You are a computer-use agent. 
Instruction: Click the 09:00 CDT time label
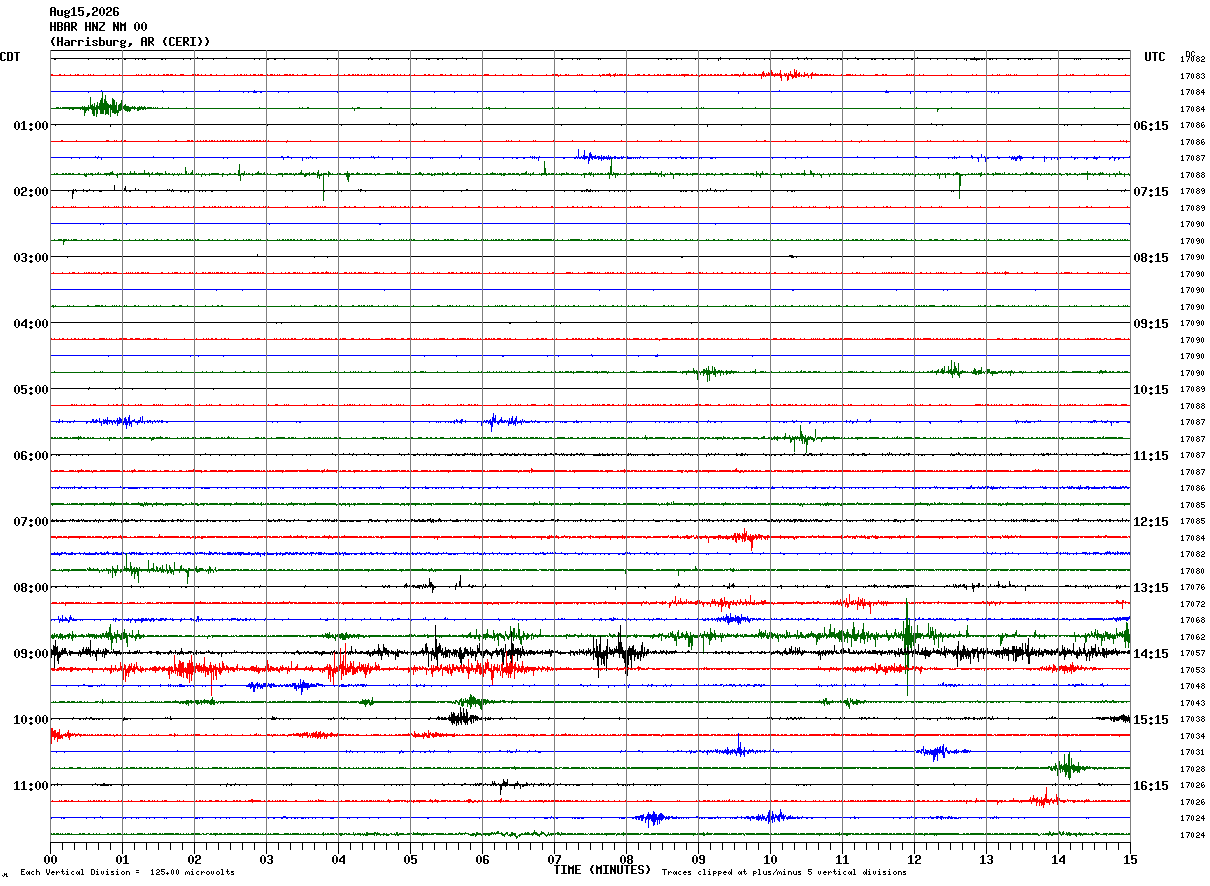tap(31, 654)
